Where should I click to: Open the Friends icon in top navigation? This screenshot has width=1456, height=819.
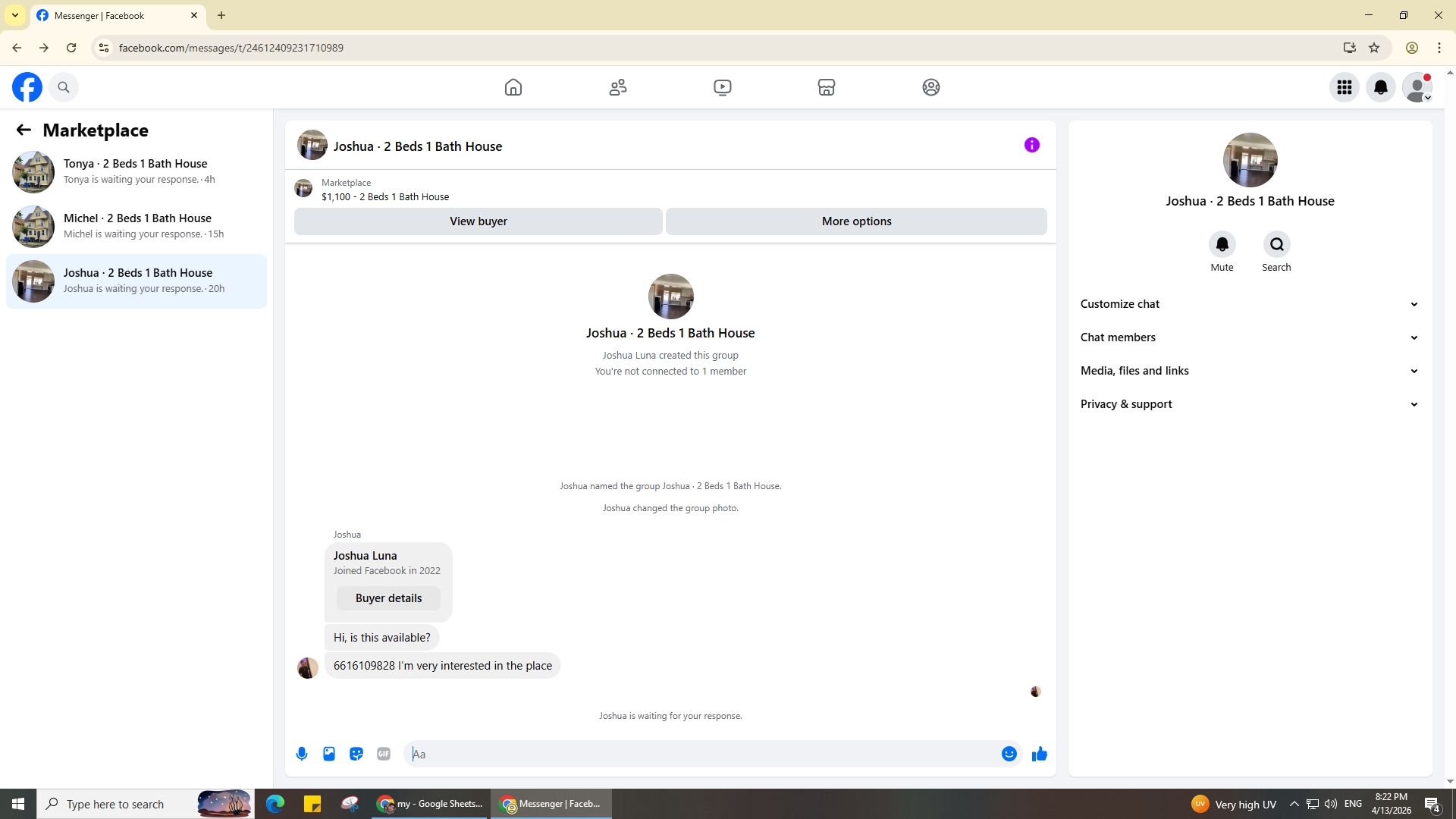click(618, 87)
